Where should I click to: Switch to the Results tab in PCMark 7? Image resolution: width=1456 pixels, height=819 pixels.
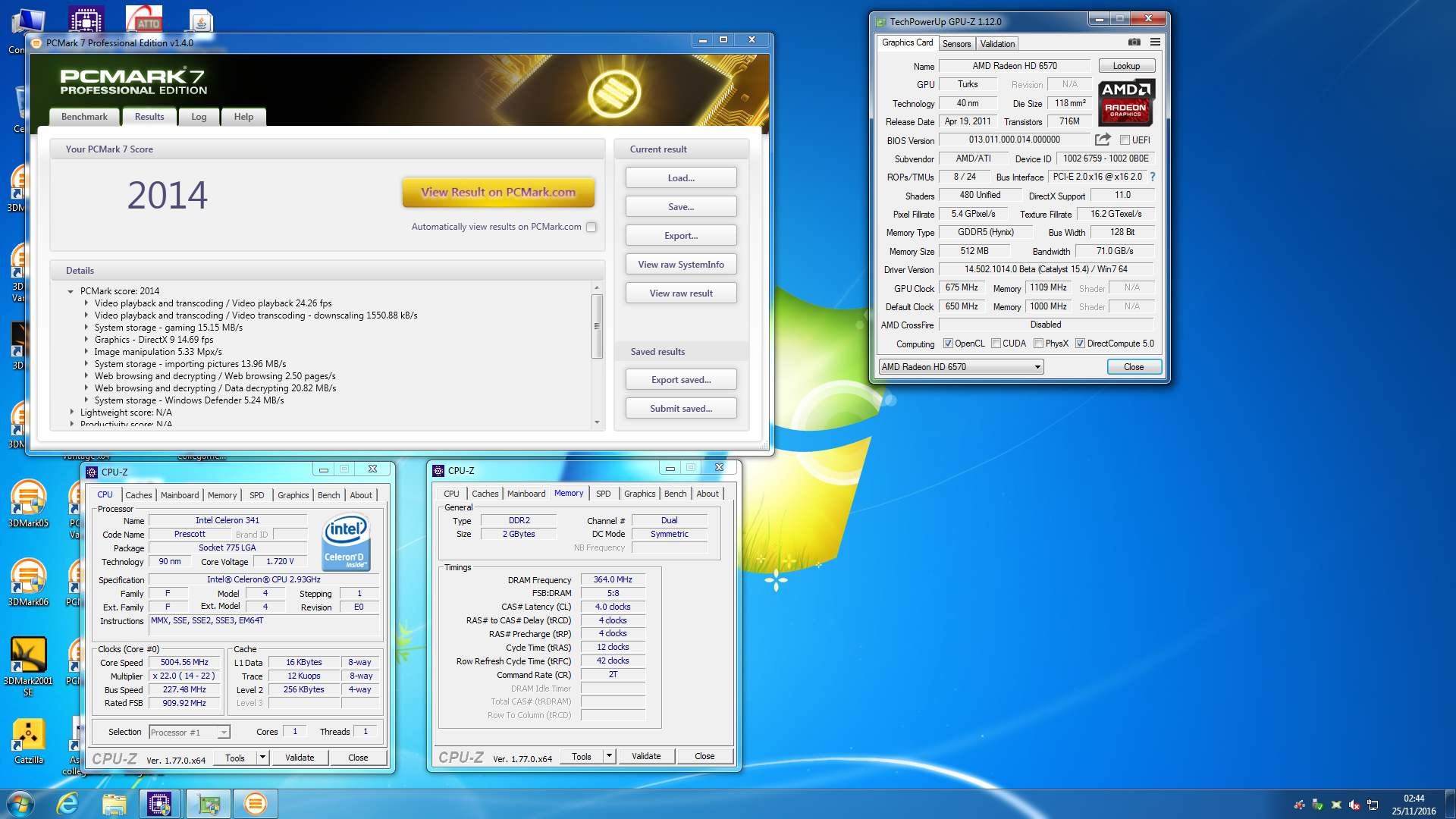(149, 117)
